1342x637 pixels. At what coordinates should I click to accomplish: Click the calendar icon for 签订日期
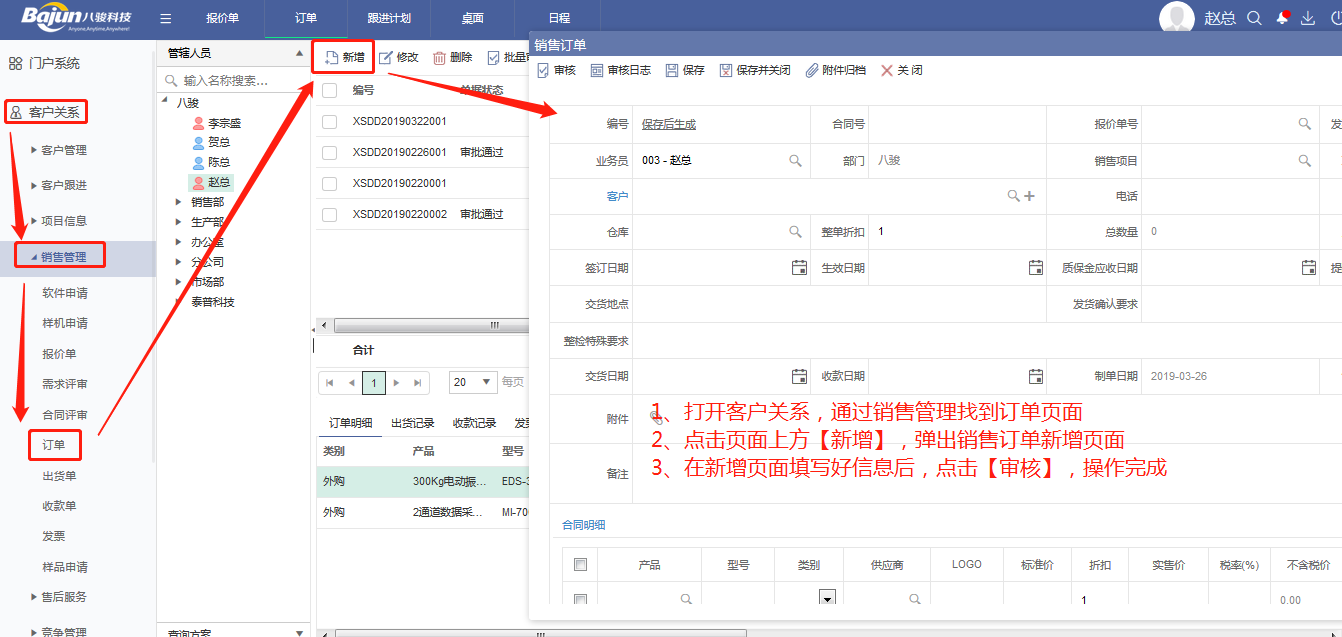[798, 268]
